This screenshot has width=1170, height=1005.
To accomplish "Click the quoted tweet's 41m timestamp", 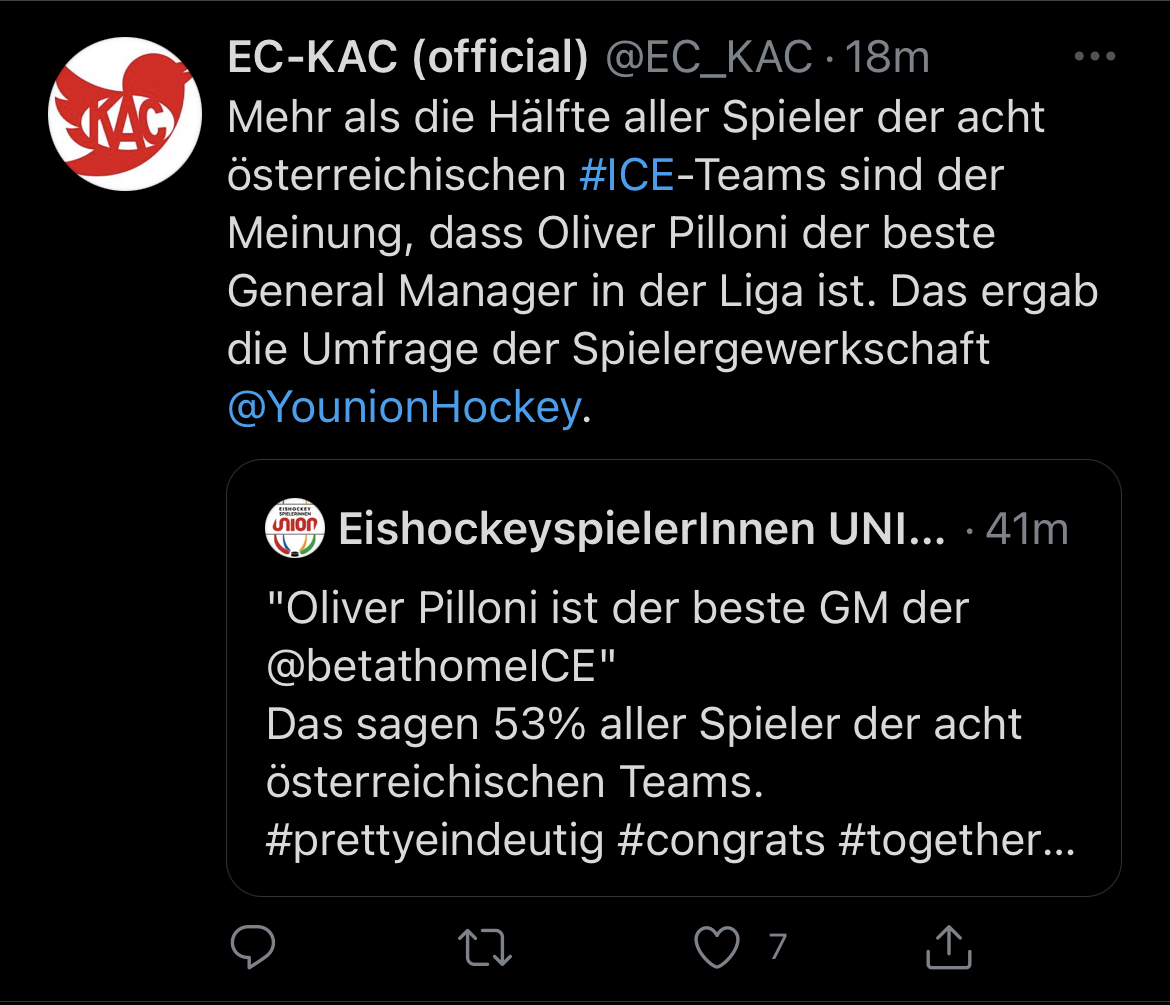I will point(1027,529).
